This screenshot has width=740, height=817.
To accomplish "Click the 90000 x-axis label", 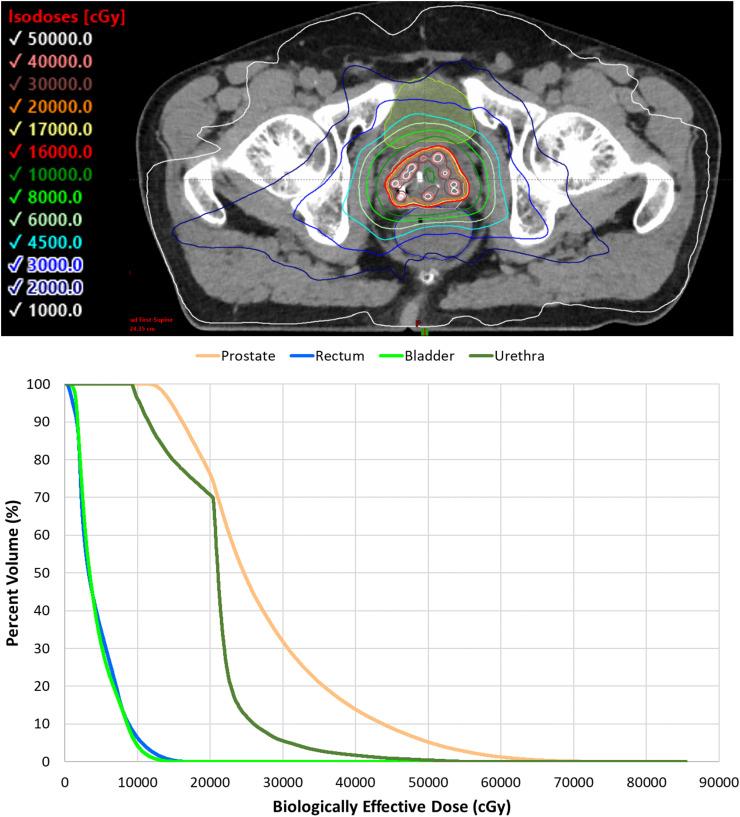I will click(719, 783).
